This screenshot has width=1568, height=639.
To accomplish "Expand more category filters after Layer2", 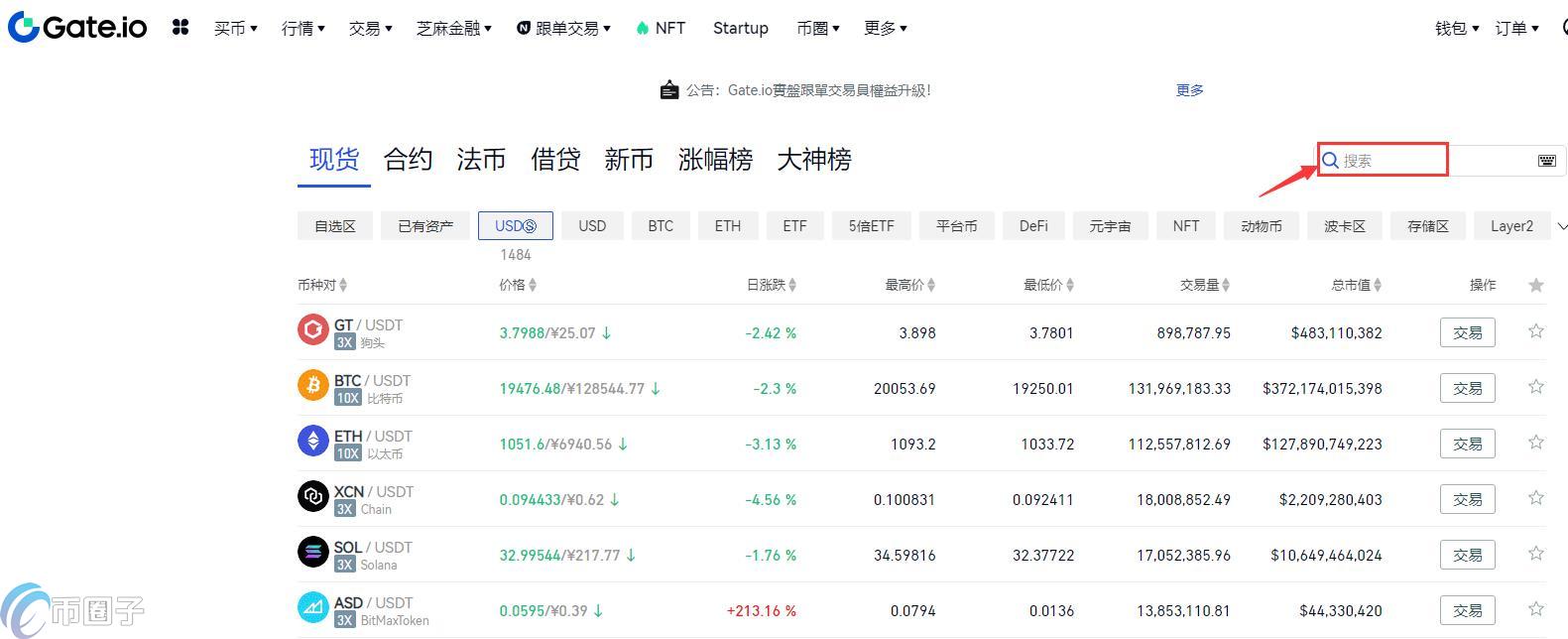I will tap(1562, 226).
